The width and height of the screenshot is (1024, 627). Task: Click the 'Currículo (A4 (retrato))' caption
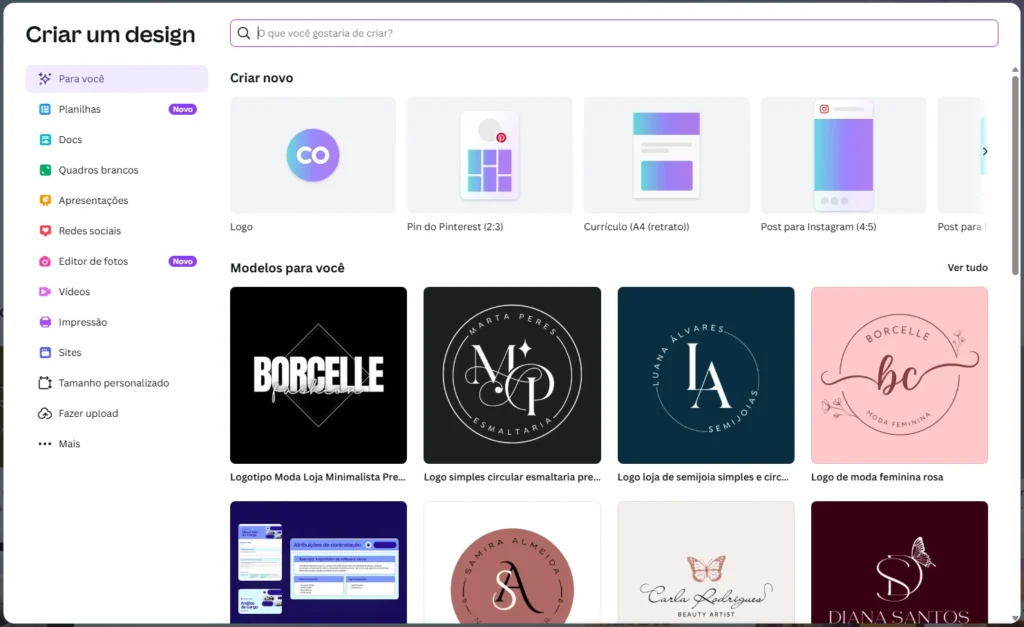[x=637, y=227]
